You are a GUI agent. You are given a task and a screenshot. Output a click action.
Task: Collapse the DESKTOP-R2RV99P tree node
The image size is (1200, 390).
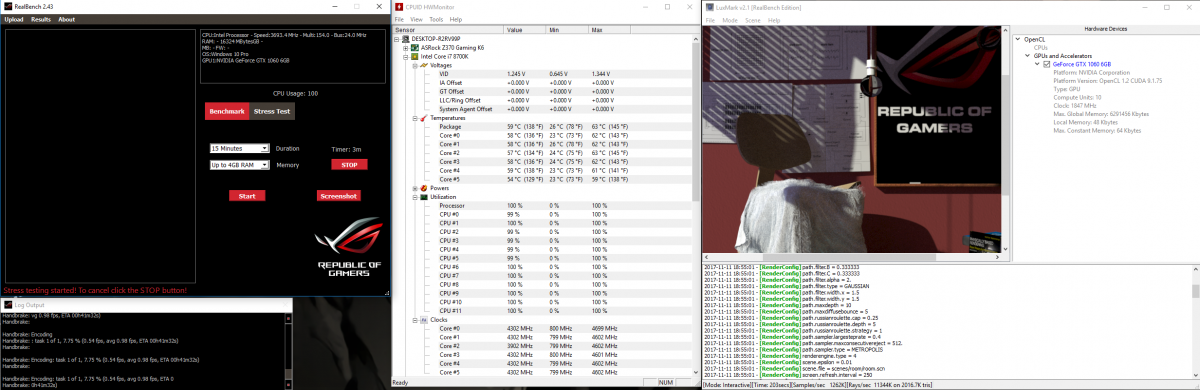pos(398,39)
